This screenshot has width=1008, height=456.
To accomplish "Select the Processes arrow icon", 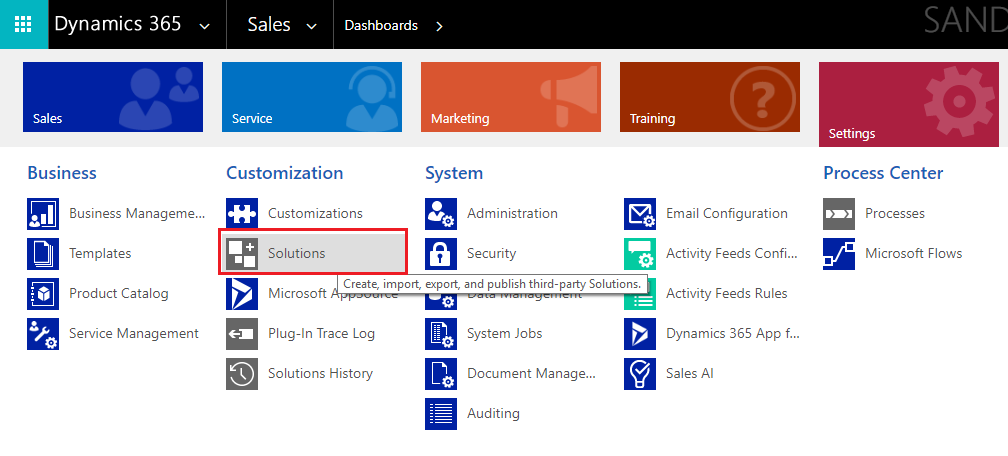I will point(839,213).
